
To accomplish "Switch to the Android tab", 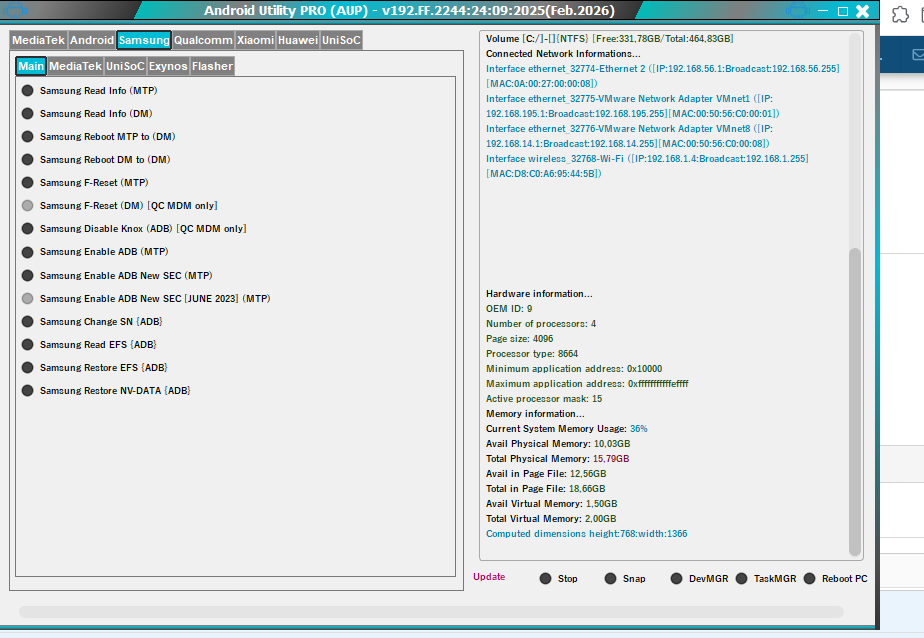I will point(91,40).
